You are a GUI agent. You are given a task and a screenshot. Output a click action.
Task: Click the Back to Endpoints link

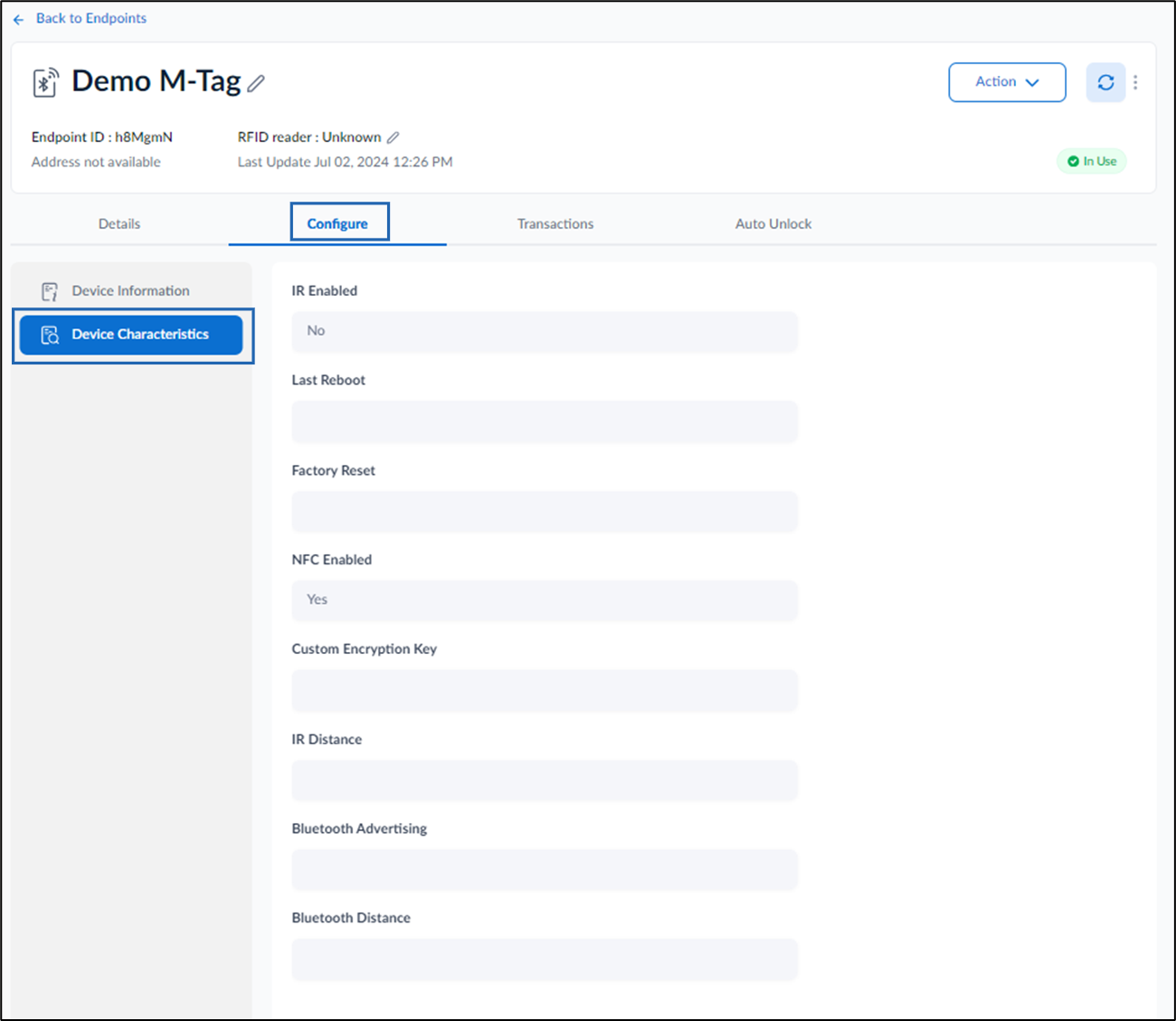90,18
